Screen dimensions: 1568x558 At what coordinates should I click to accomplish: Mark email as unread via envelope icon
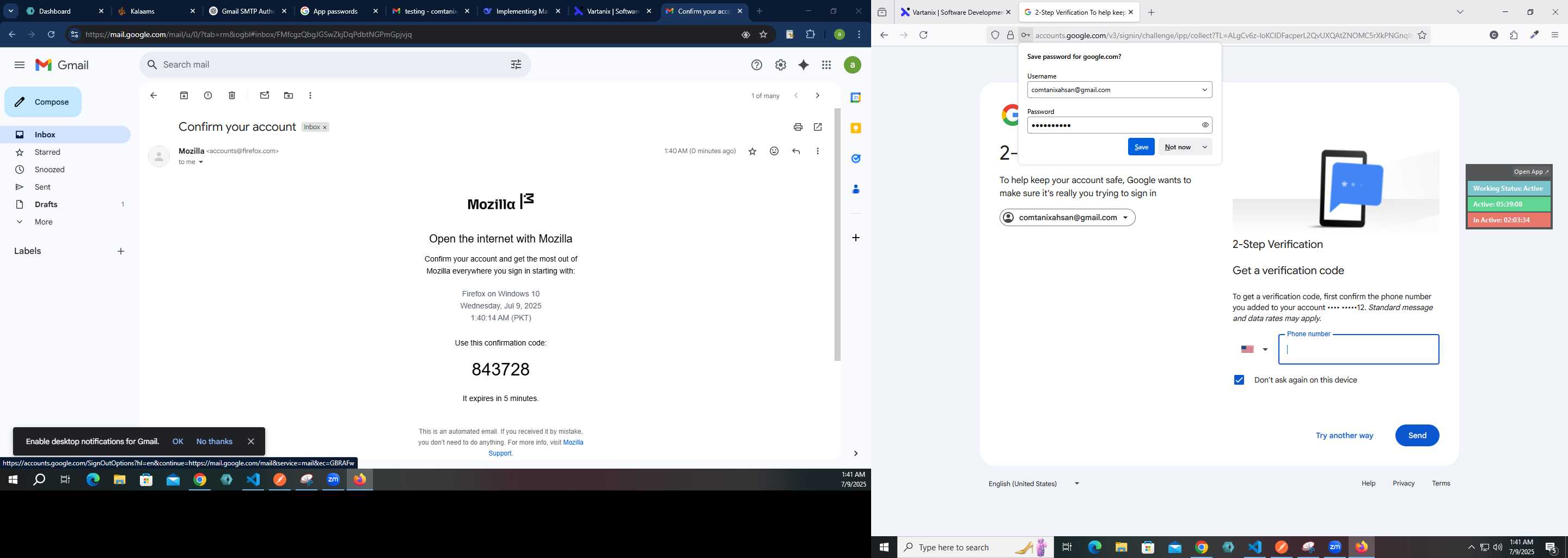click(264, 95)
